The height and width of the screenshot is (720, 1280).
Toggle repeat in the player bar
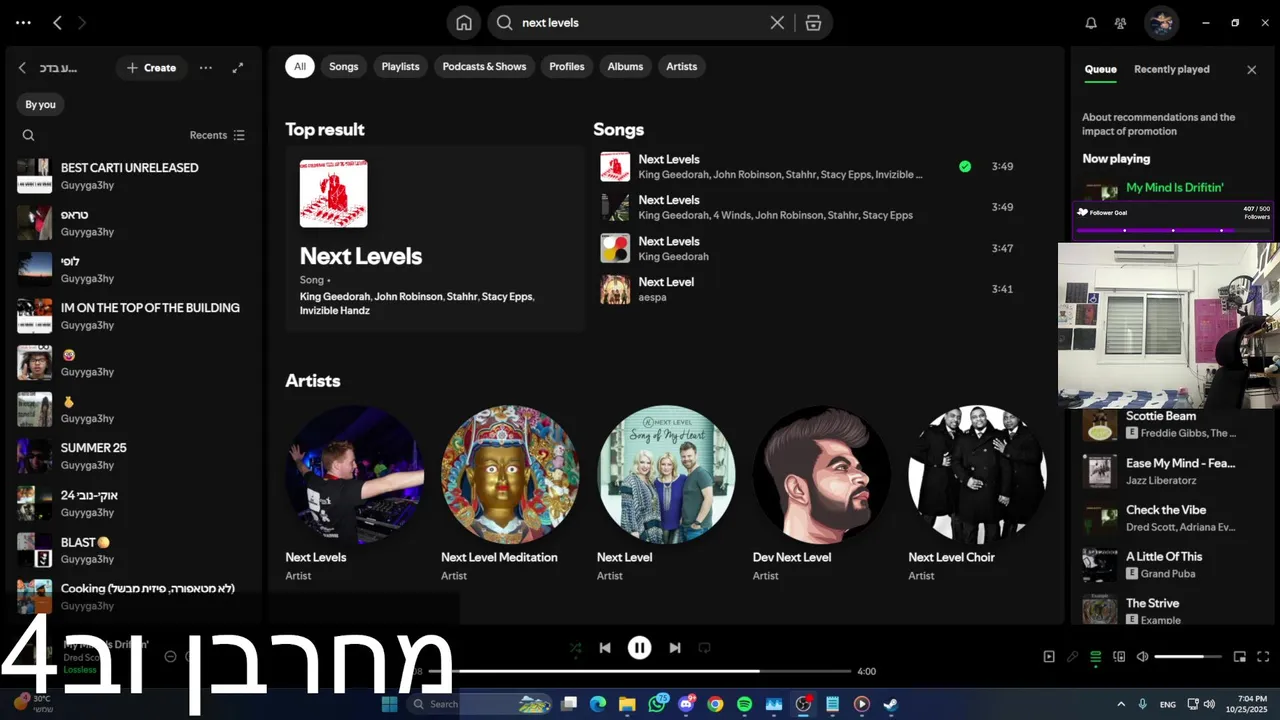pyautogui.click(x=704, y=648)
